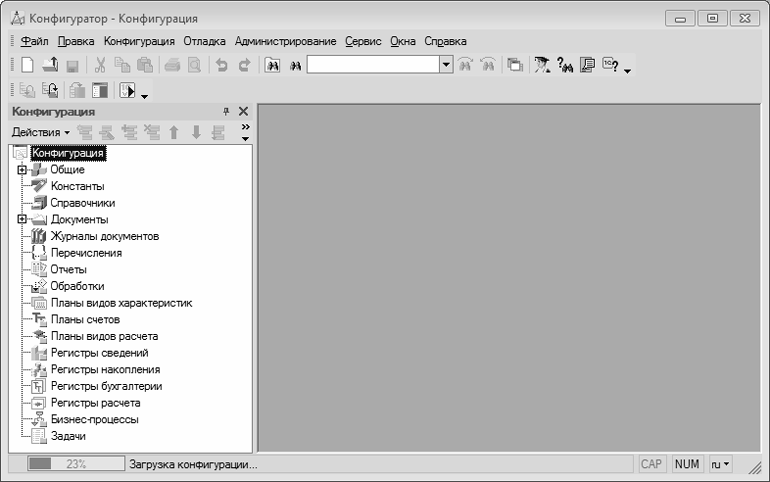Open the syntax helper icon in toolbar
This screenshot has width=770, height=482.
click(586, 65)
